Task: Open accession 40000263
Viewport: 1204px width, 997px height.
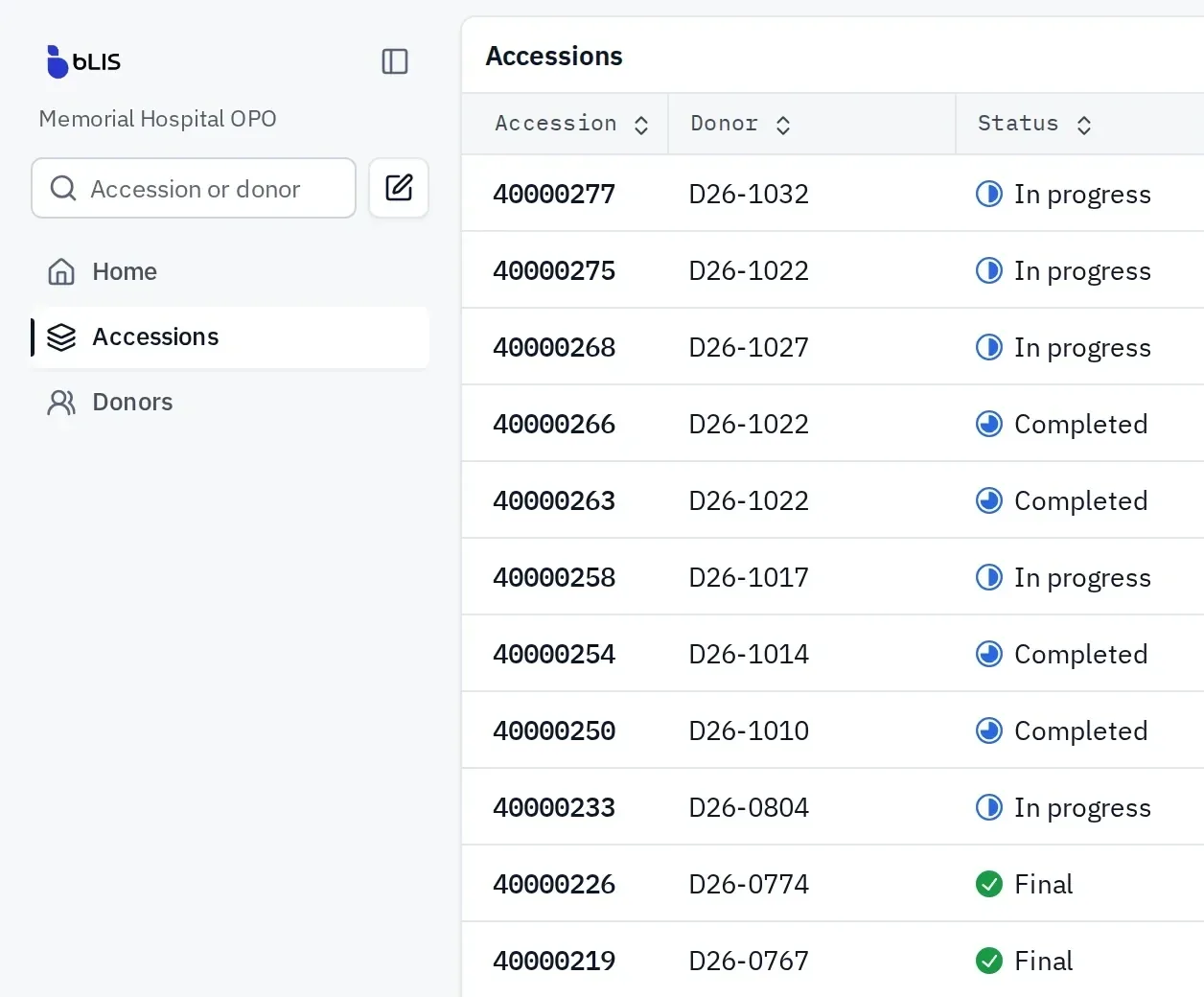Action: pos(554,500)
